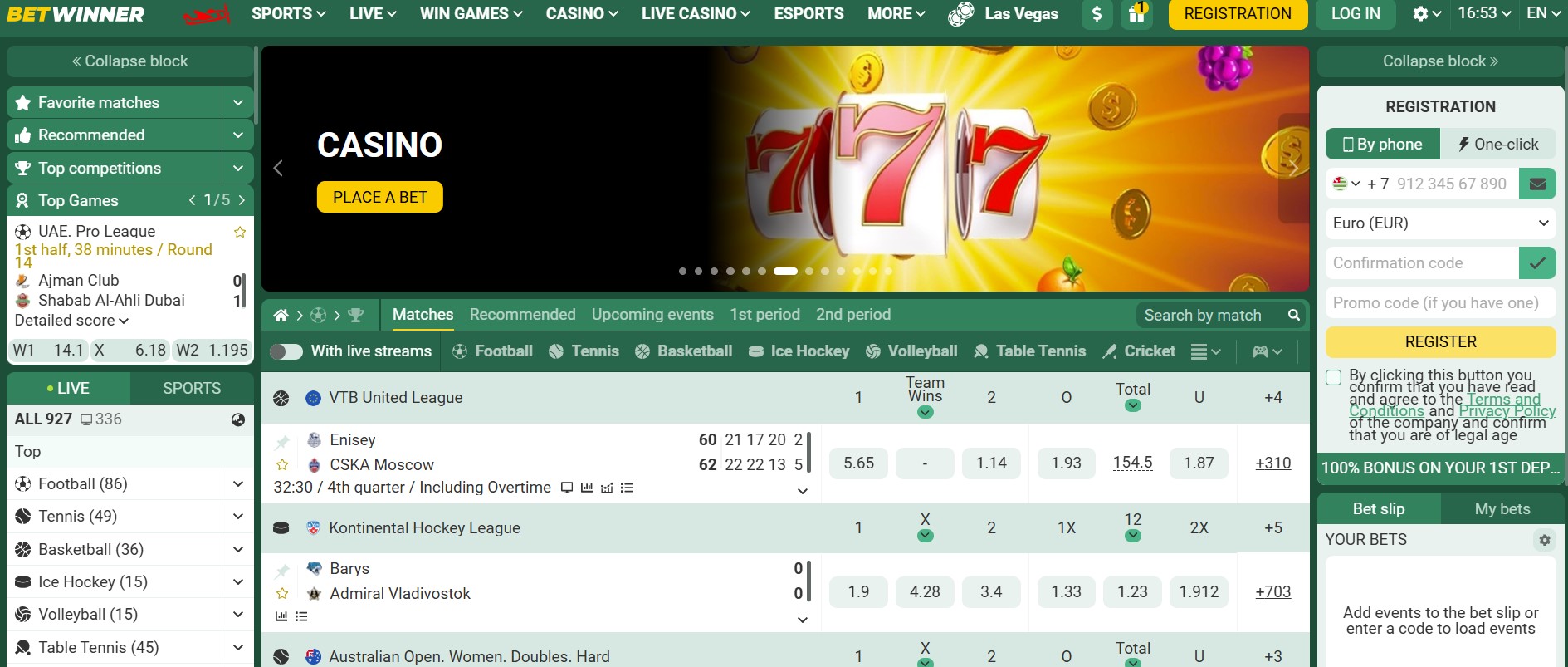Toggle With live streams switch
This screenshot has width=1568, height=667.
tap(286, 351)
